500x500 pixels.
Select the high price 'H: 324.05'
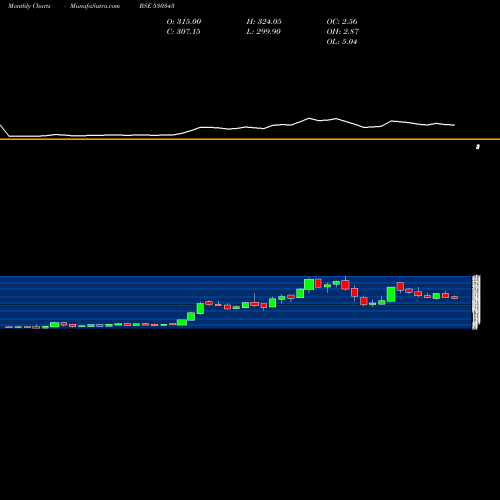click(x=264, y=21)
